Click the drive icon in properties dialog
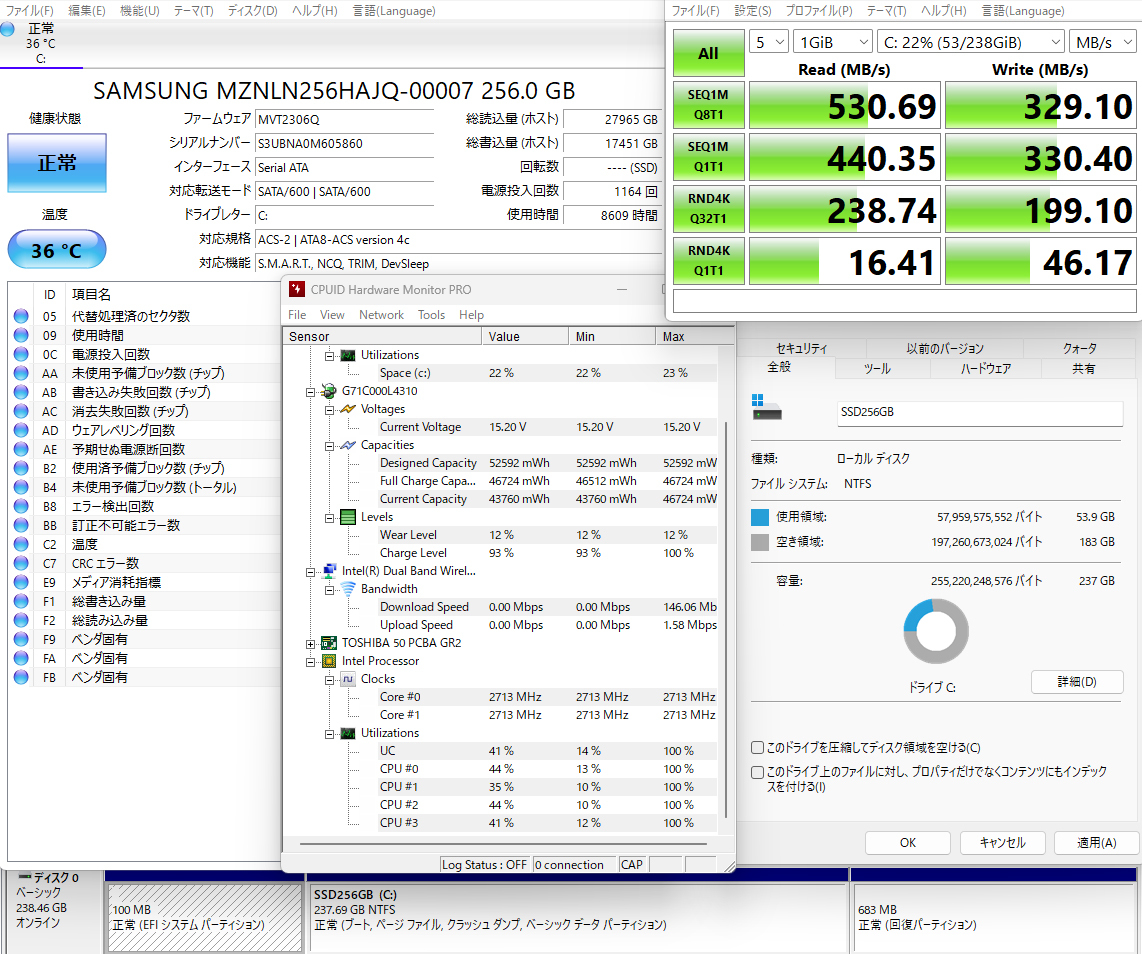 coord(766,408)
